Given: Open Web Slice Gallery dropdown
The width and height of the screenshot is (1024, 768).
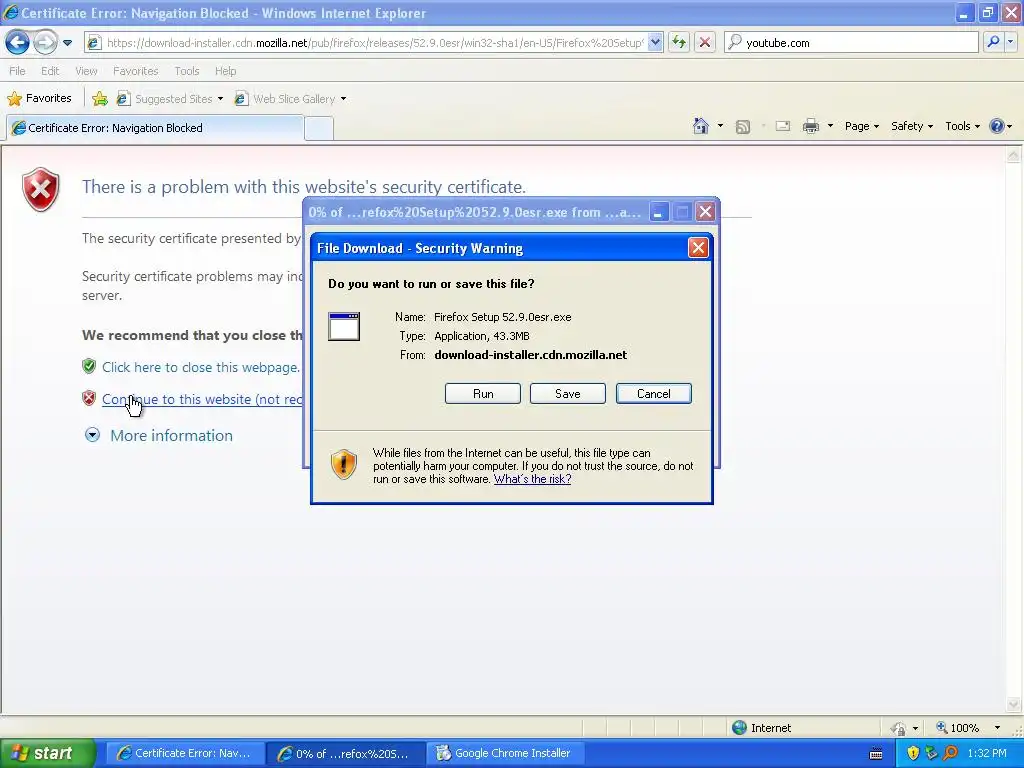Looking at the screenshot, I should [x=291, y=99].
